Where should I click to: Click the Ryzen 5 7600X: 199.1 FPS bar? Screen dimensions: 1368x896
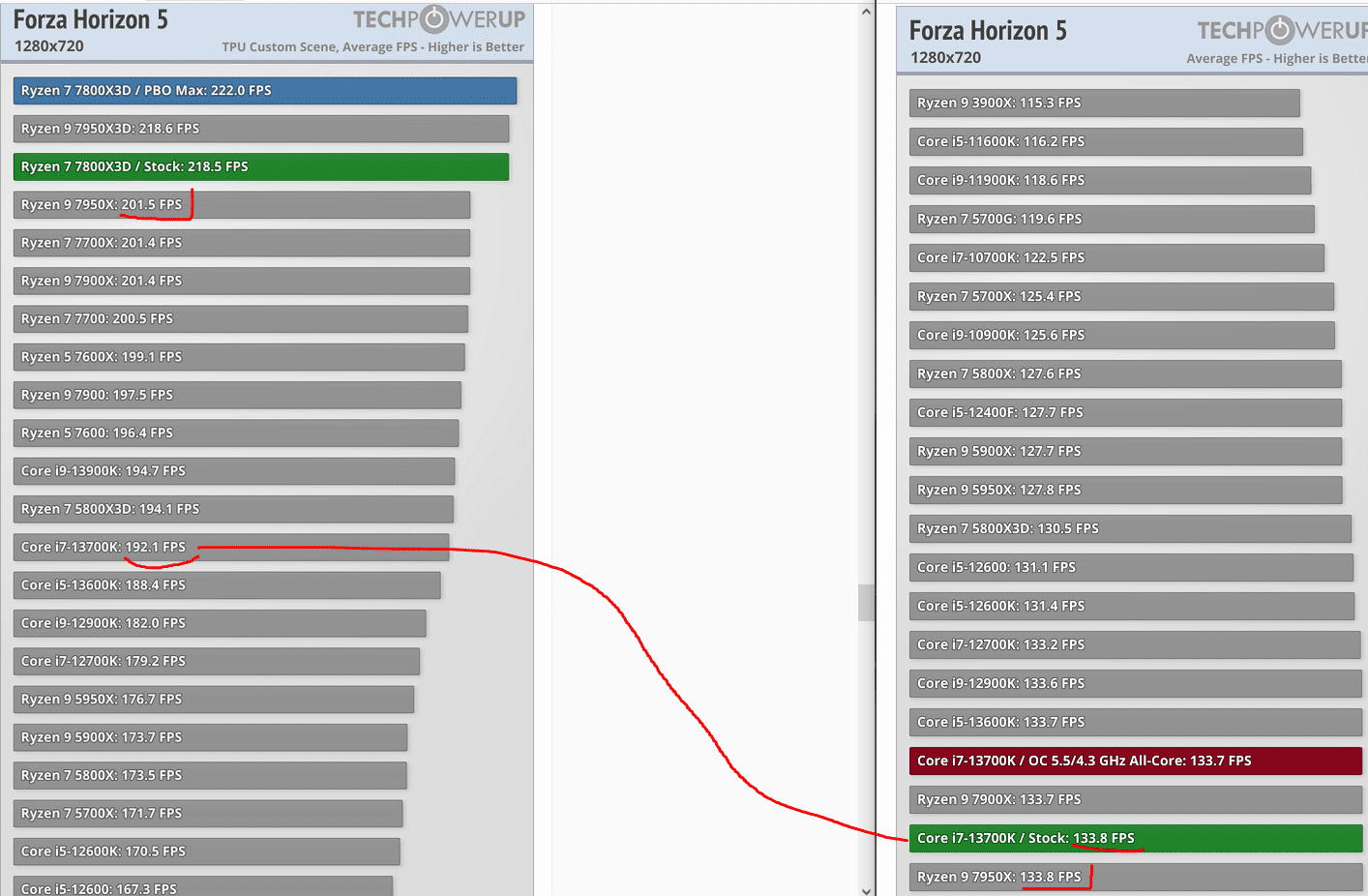click(x=239, y=357)
